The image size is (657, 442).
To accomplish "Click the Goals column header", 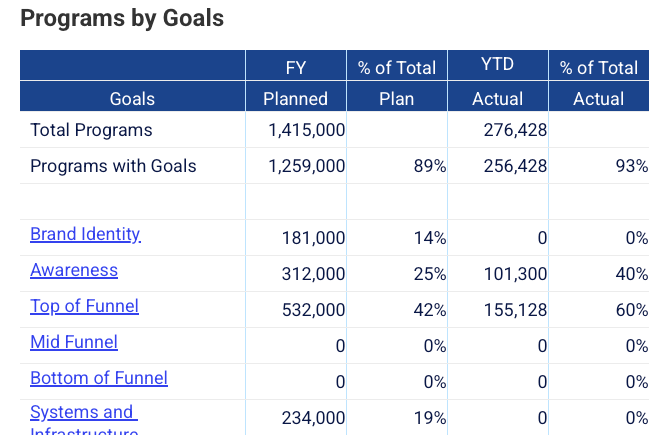I will click(132, 98).
